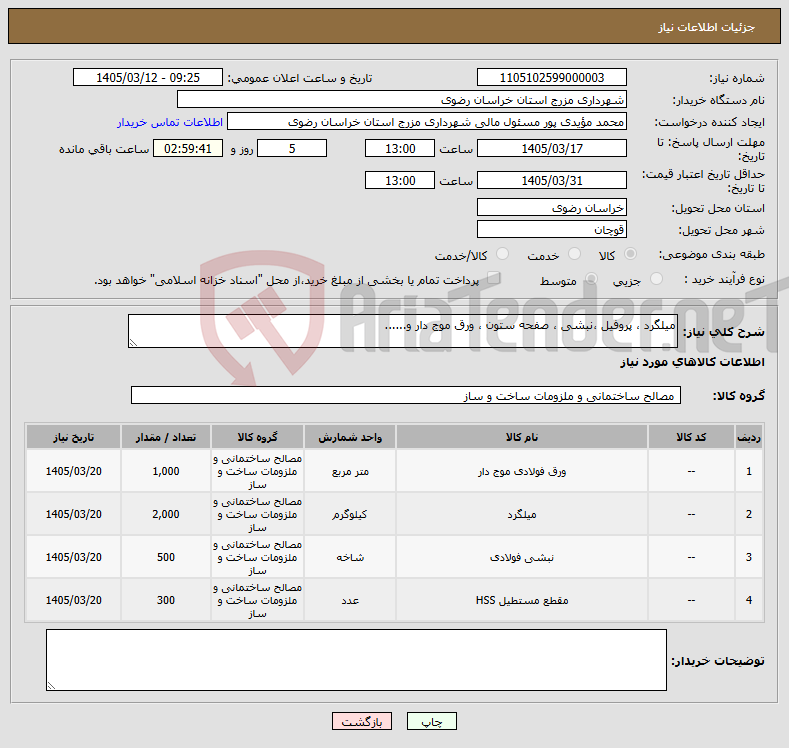This screenshot has width=789, height=748.
Task: Click the remaining time field 02:59:41
Action: click(188, 148)
